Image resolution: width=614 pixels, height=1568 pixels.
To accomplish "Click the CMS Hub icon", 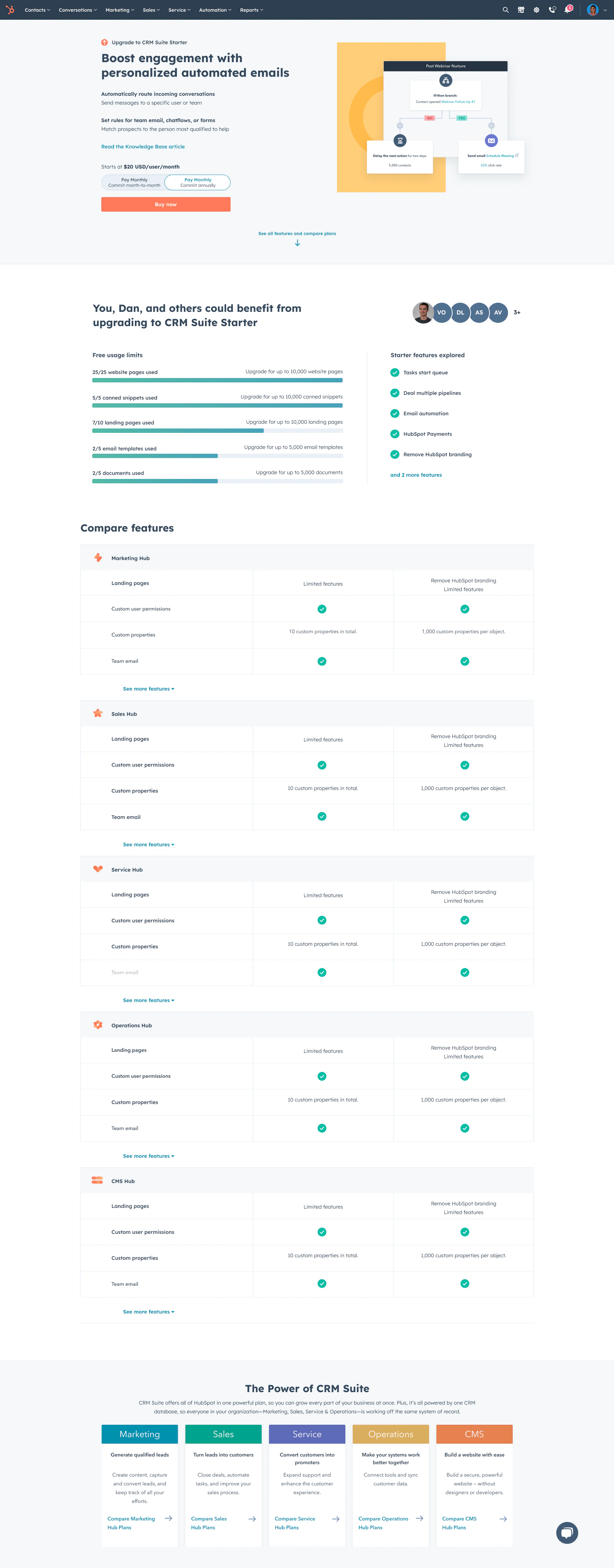I will (x=97, y=1180).
